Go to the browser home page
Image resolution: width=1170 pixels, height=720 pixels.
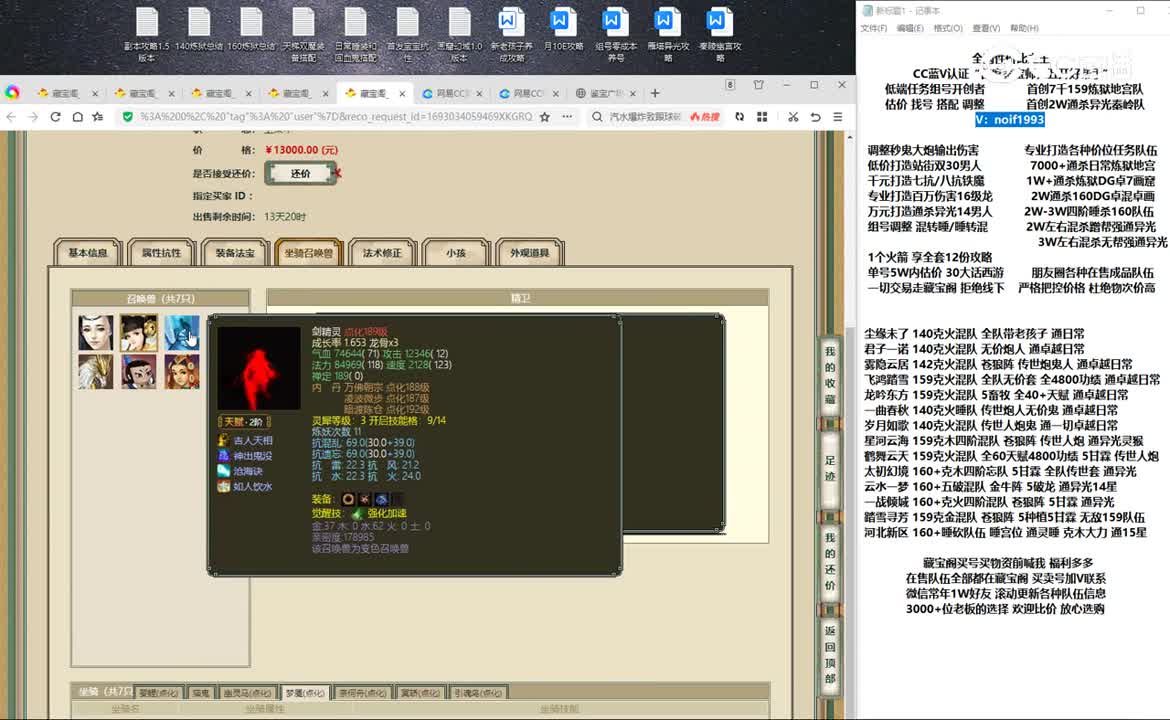point(77,116)
